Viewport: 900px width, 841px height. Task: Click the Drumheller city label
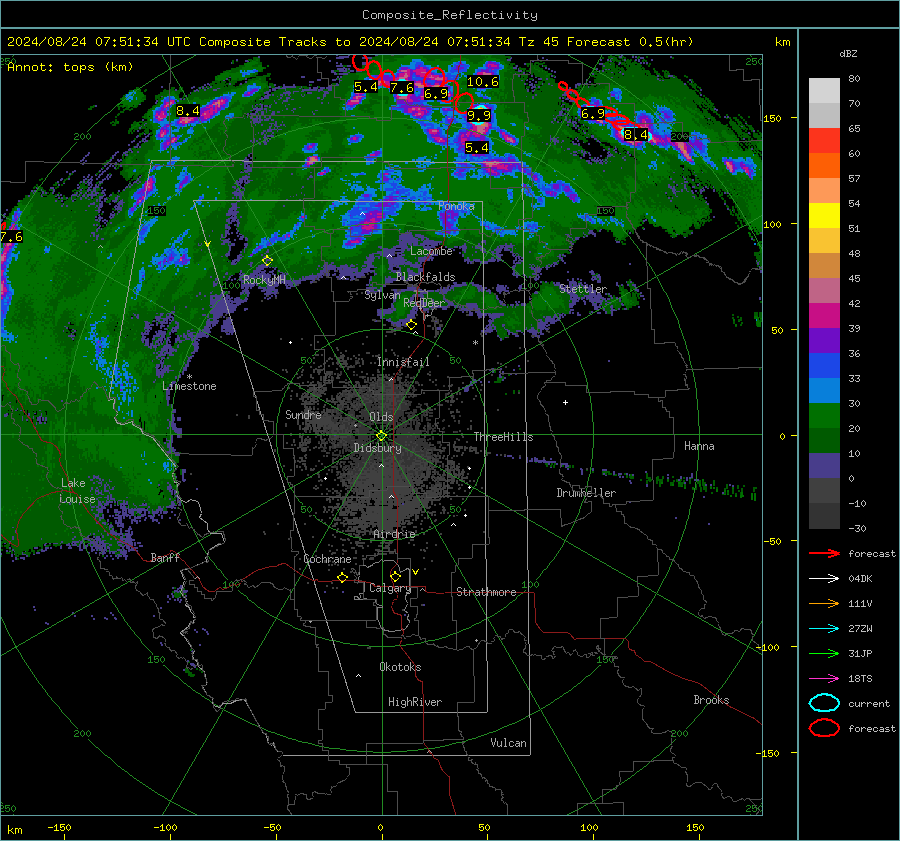click(586, 493)
